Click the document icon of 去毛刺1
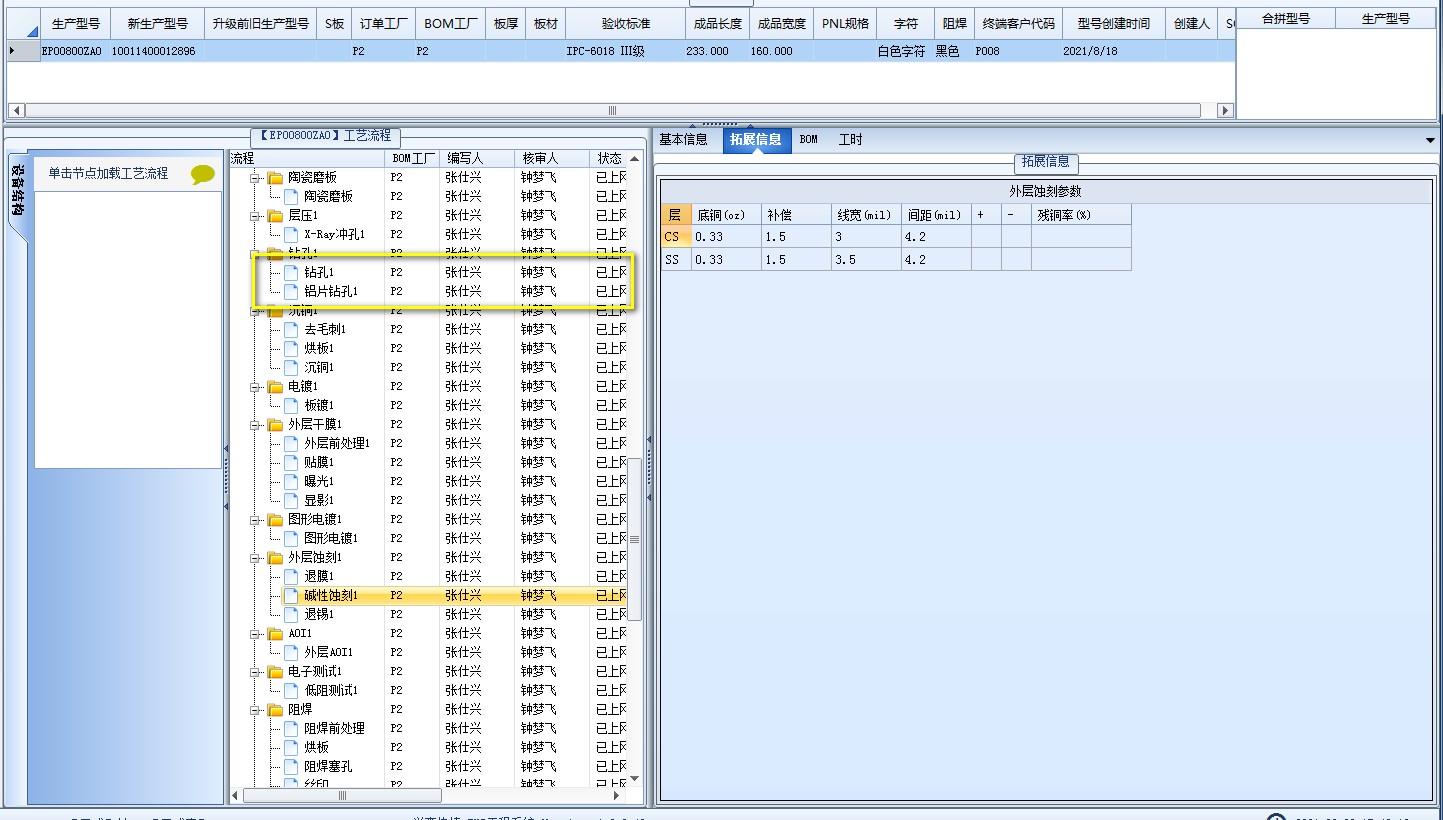Viewport: 1443px width, 820px height. click(x=291, y=329)
